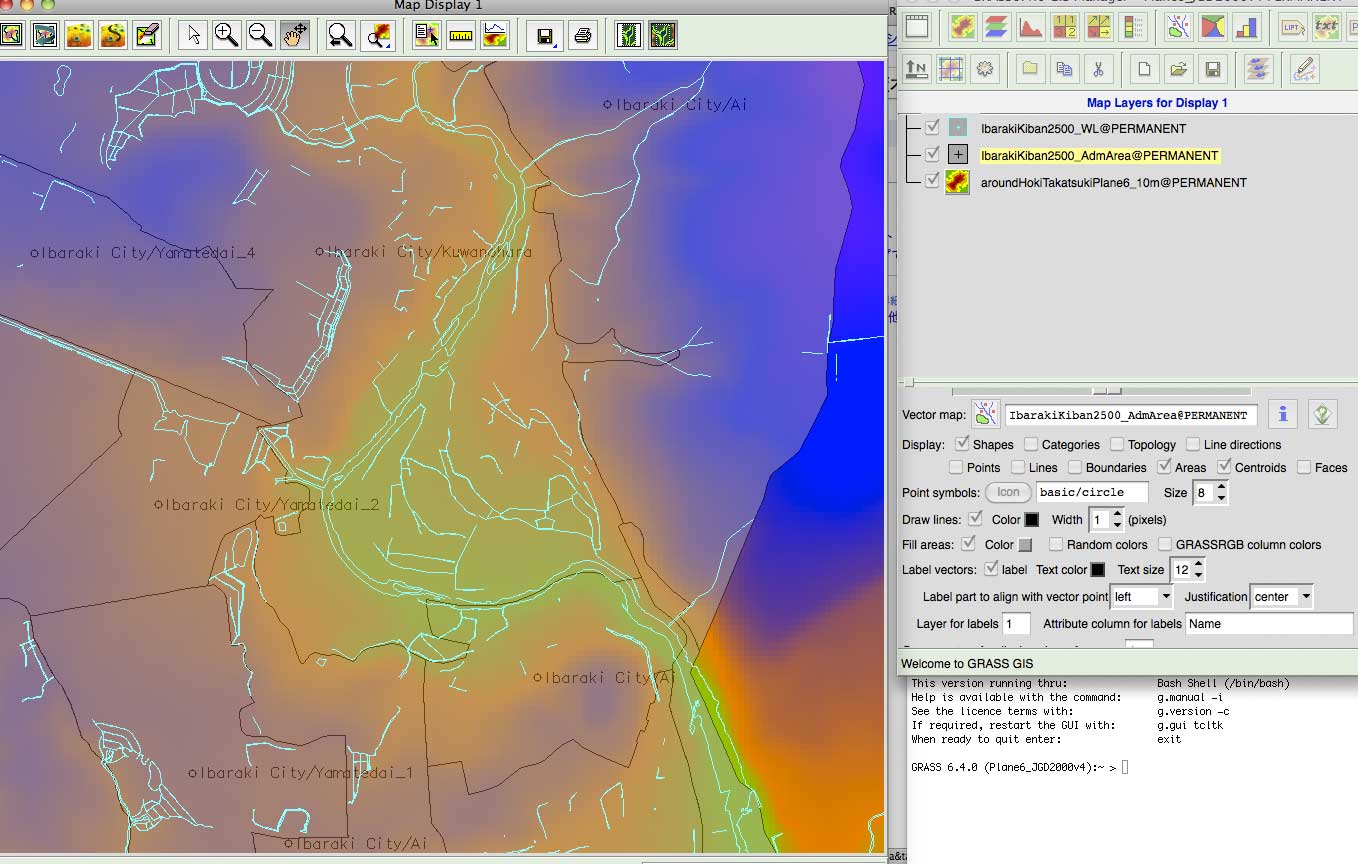Screen dimensions: 1358x864
Task: Add histogram layer icon
Action: click(1030, 26)
